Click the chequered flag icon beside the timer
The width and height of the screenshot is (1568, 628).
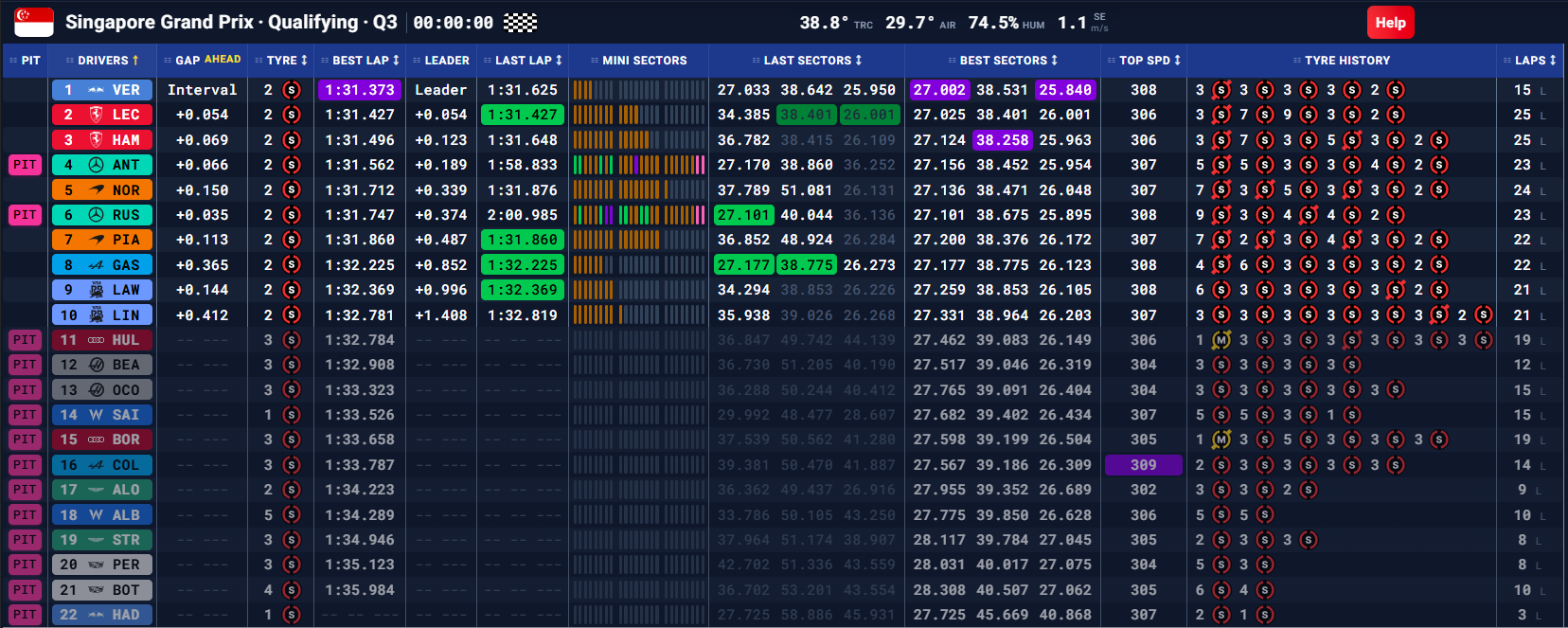520,23
